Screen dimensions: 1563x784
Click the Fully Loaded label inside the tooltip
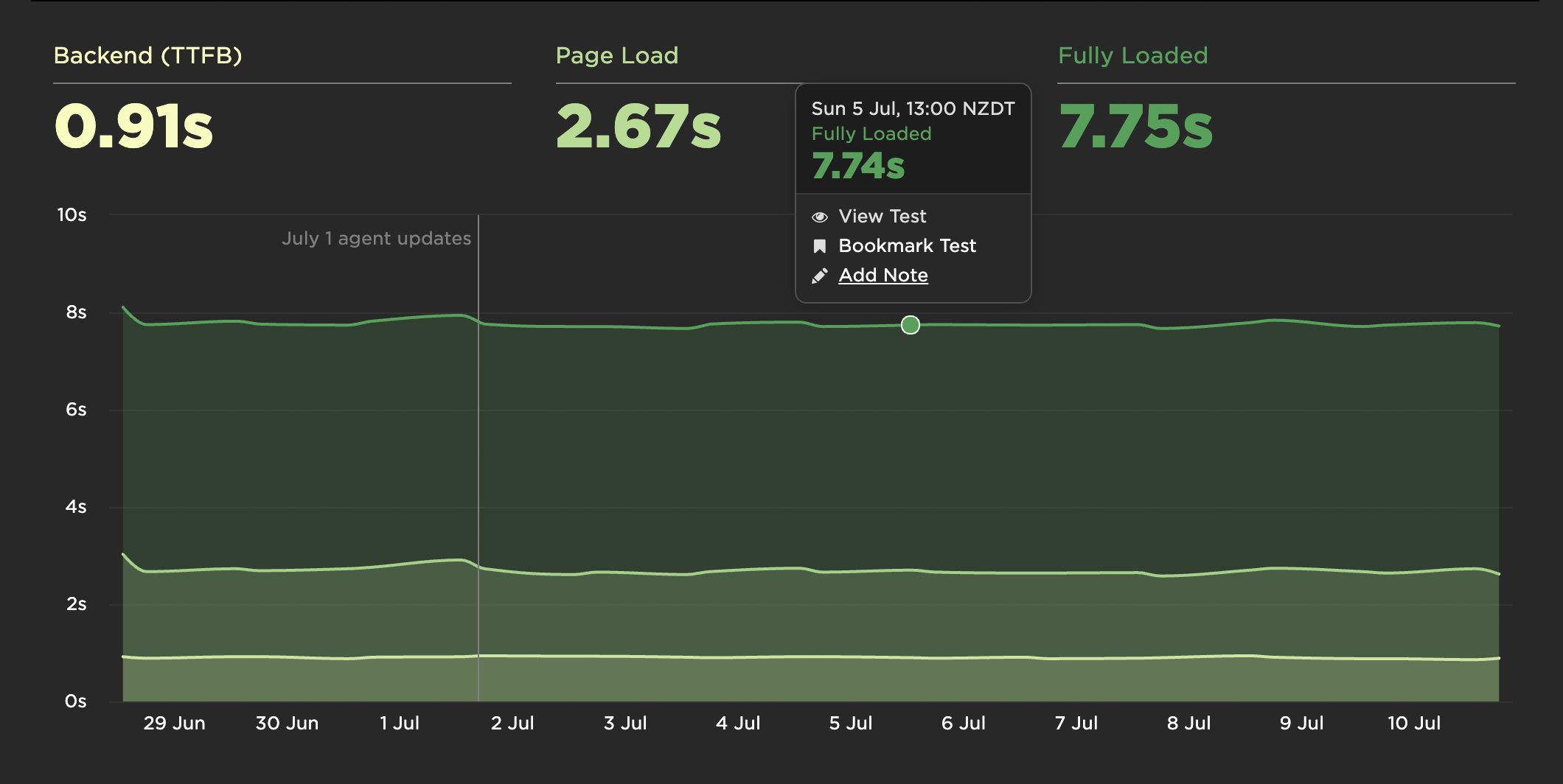coord(871,133)
